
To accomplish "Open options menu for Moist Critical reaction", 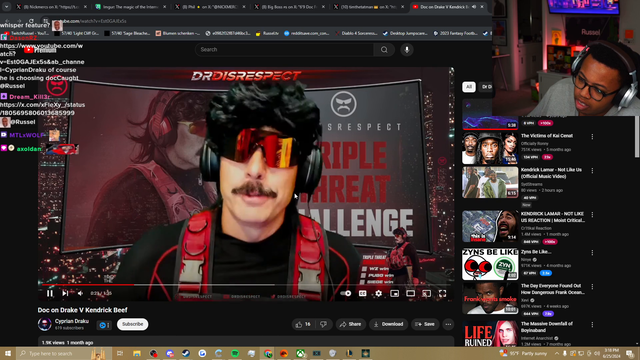I will [x=592, y=215].
